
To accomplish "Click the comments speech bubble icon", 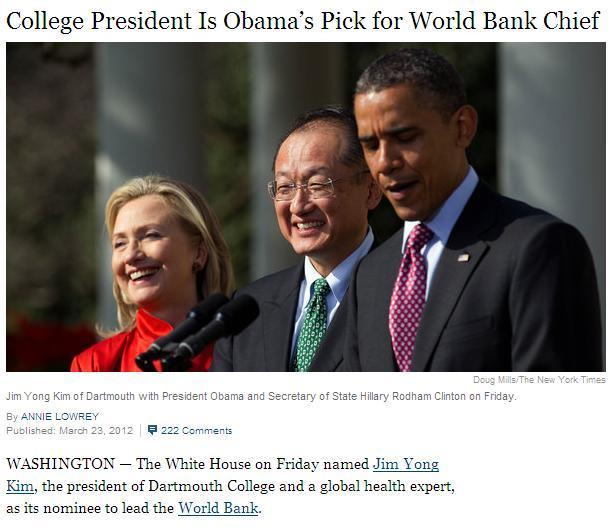I will (x=152, y=430).
